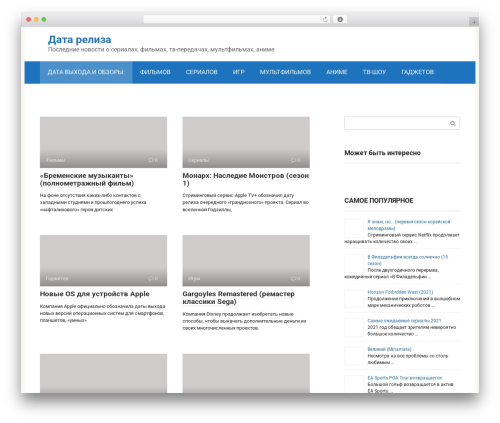
Task: Click the Сериалы category label on thumbnail
Action: coord(198,160)
